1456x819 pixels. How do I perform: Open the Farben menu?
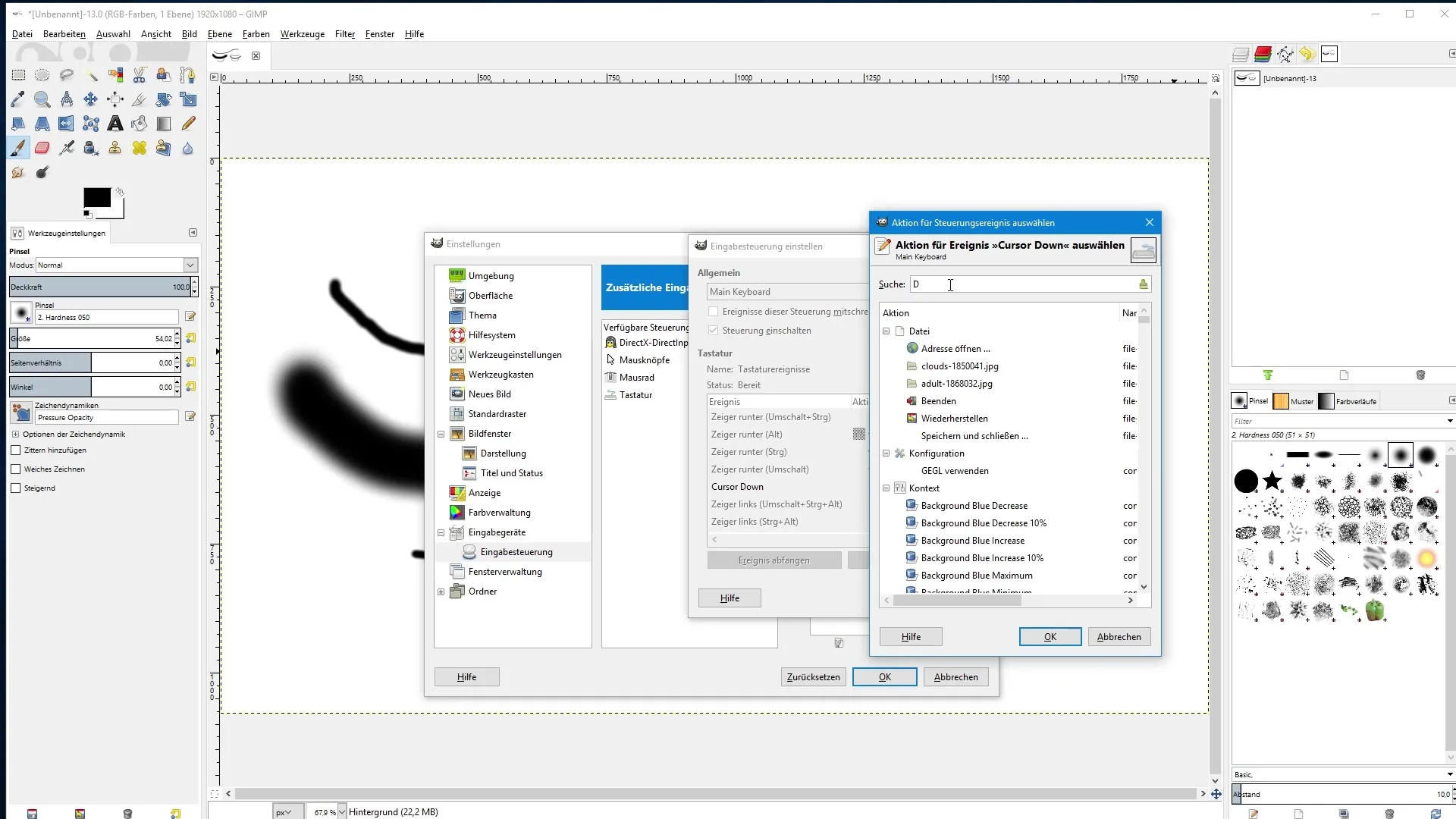pyautogui.click(x=256, y=34)
